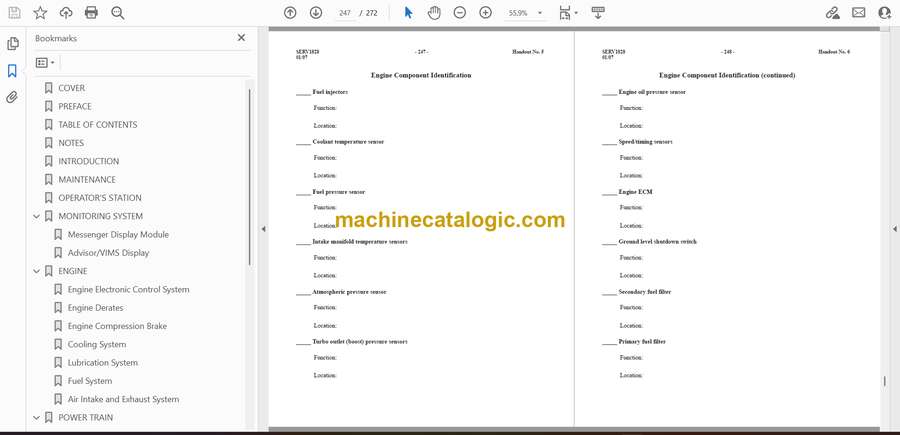Click the document vertical scrollbar thumb
The height and width of the screenshot is (435, 900).
click(x=885, y=381)
